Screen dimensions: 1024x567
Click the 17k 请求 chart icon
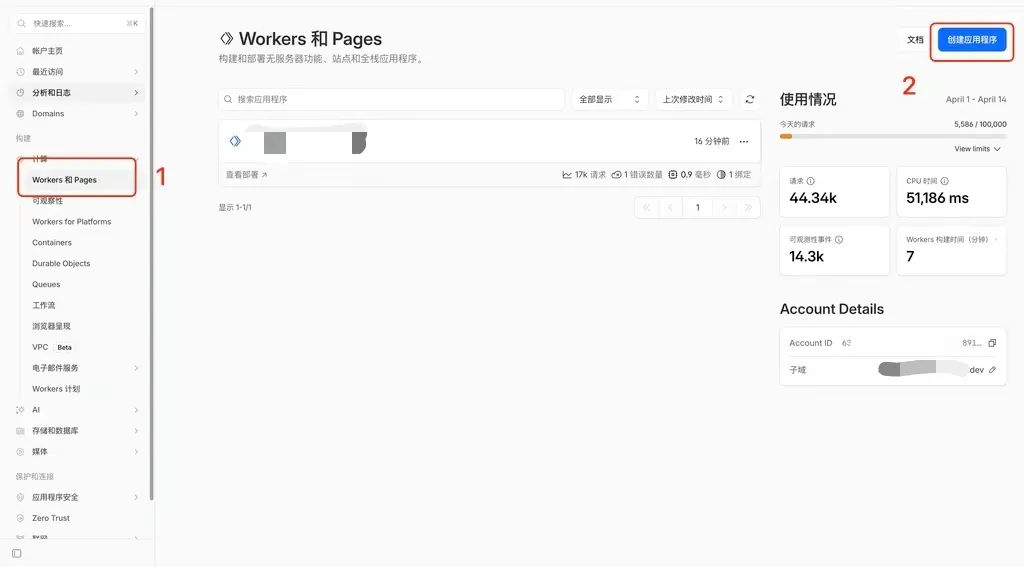(x=567, y=175)
